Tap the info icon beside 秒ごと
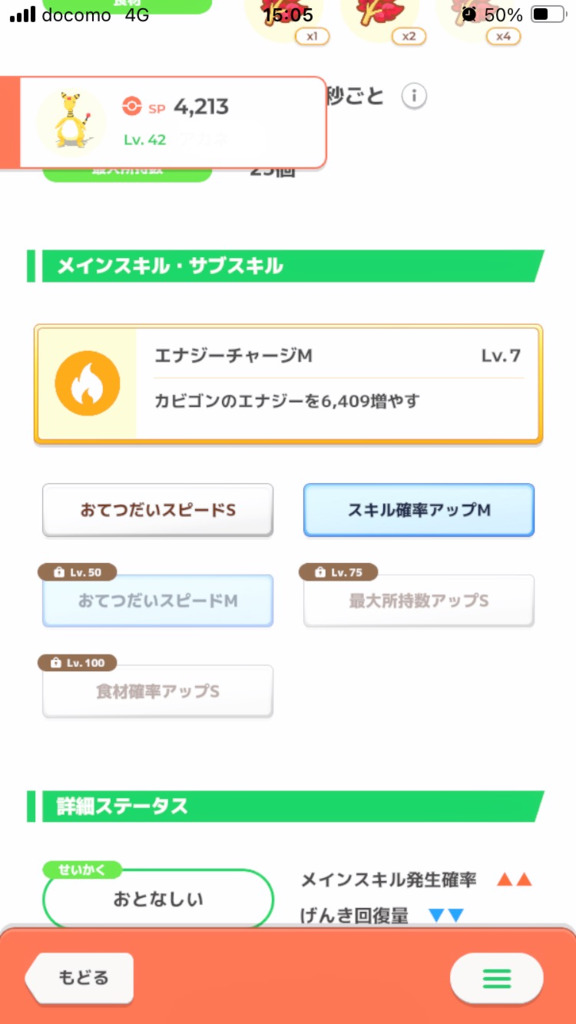This screenshot has height=1024, width=576. pyautogui.click(x=414, y=97)
